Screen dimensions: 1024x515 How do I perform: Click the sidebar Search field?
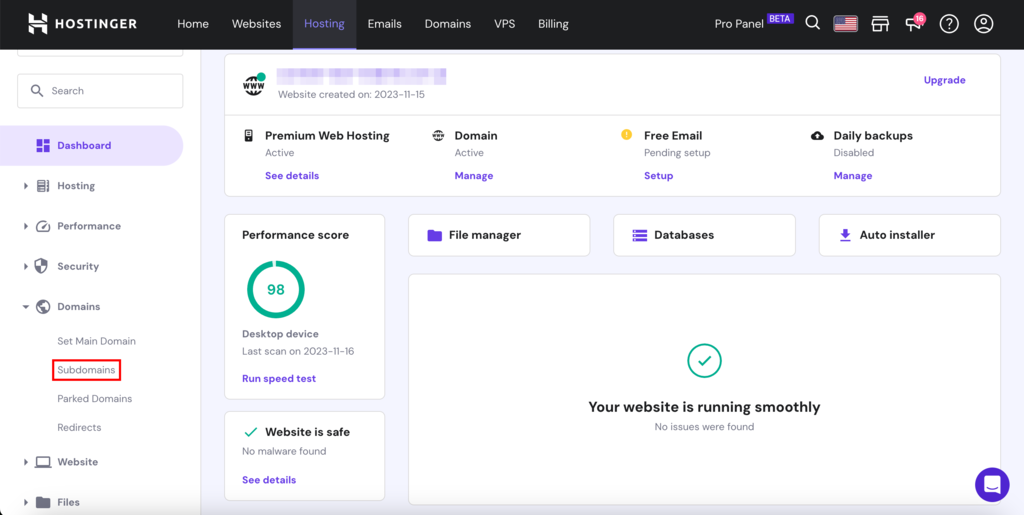(100, 91)
